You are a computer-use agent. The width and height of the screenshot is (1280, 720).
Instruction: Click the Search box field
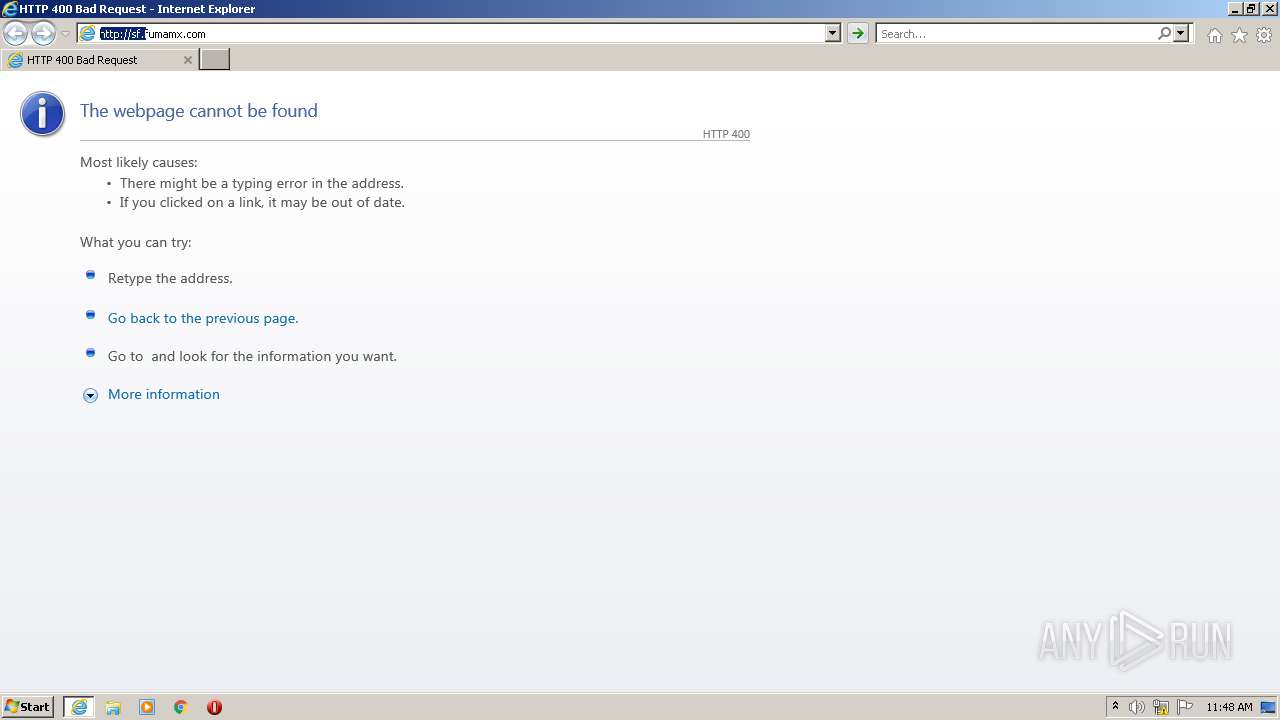click(1015, 34)
